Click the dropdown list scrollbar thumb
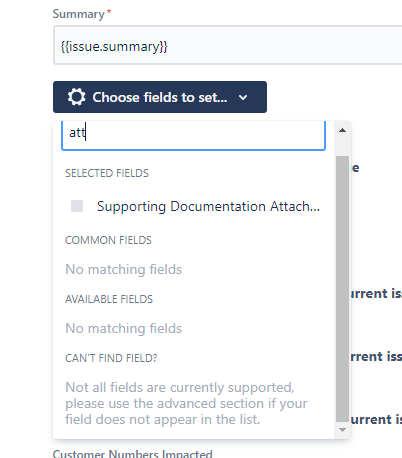Screen dimensions: 402x458 (342, 289)
